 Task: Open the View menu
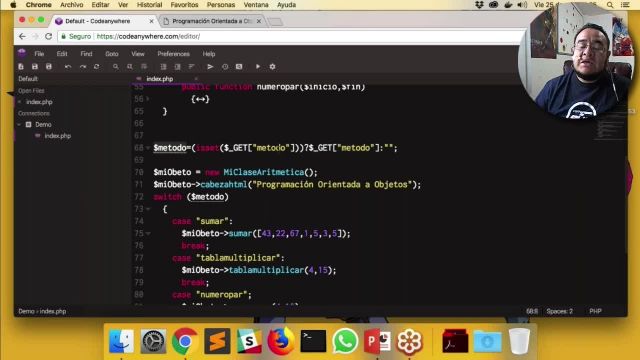(138, 54)
